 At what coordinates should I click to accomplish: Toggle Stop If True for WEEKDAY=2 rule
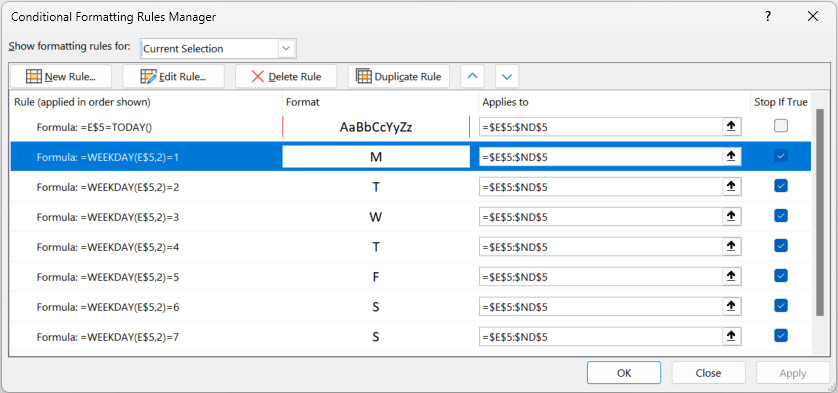coord(781,186)
